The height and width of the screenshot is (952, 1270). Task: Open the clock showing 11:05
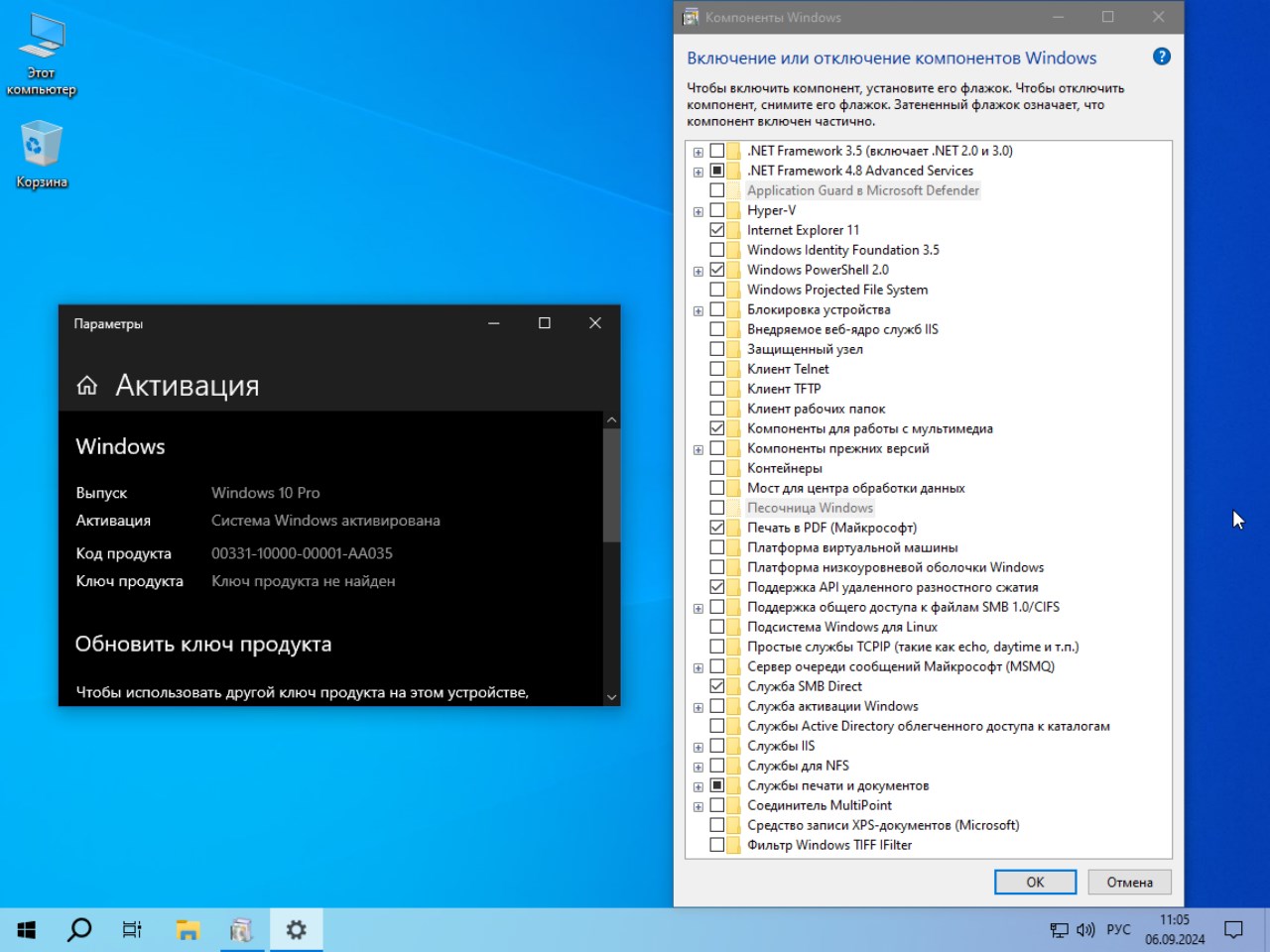pos(1175,930)
